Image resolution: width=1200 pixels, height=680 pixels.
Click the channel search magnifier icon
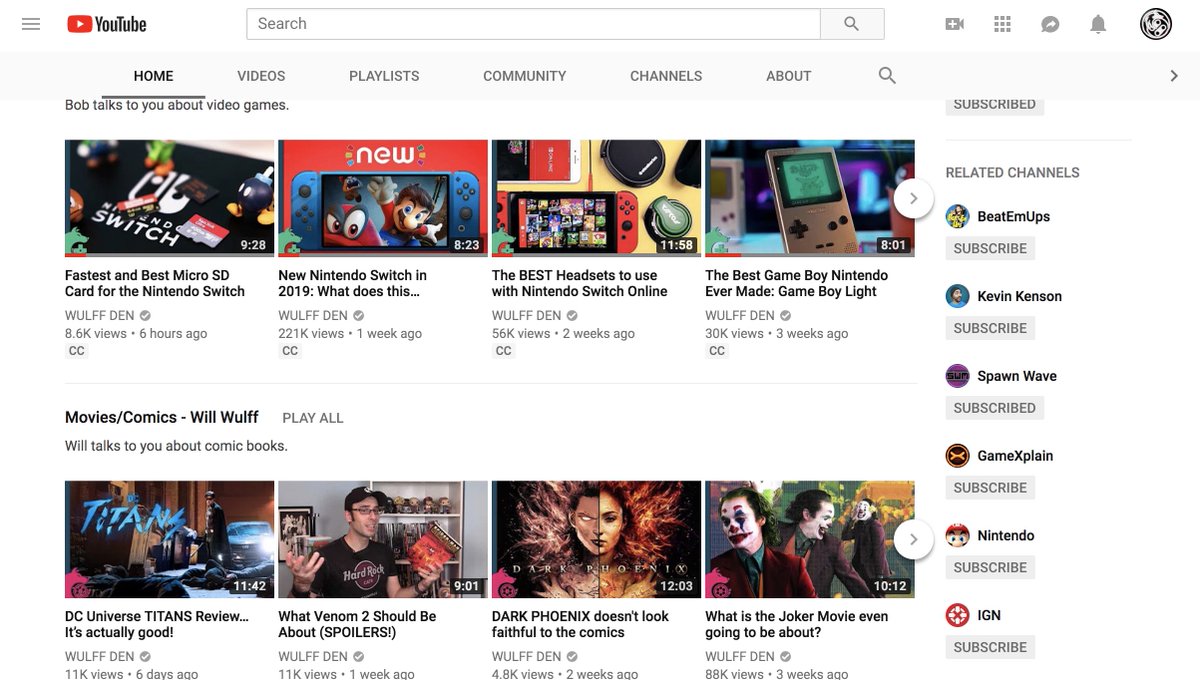tap(887, 76)
